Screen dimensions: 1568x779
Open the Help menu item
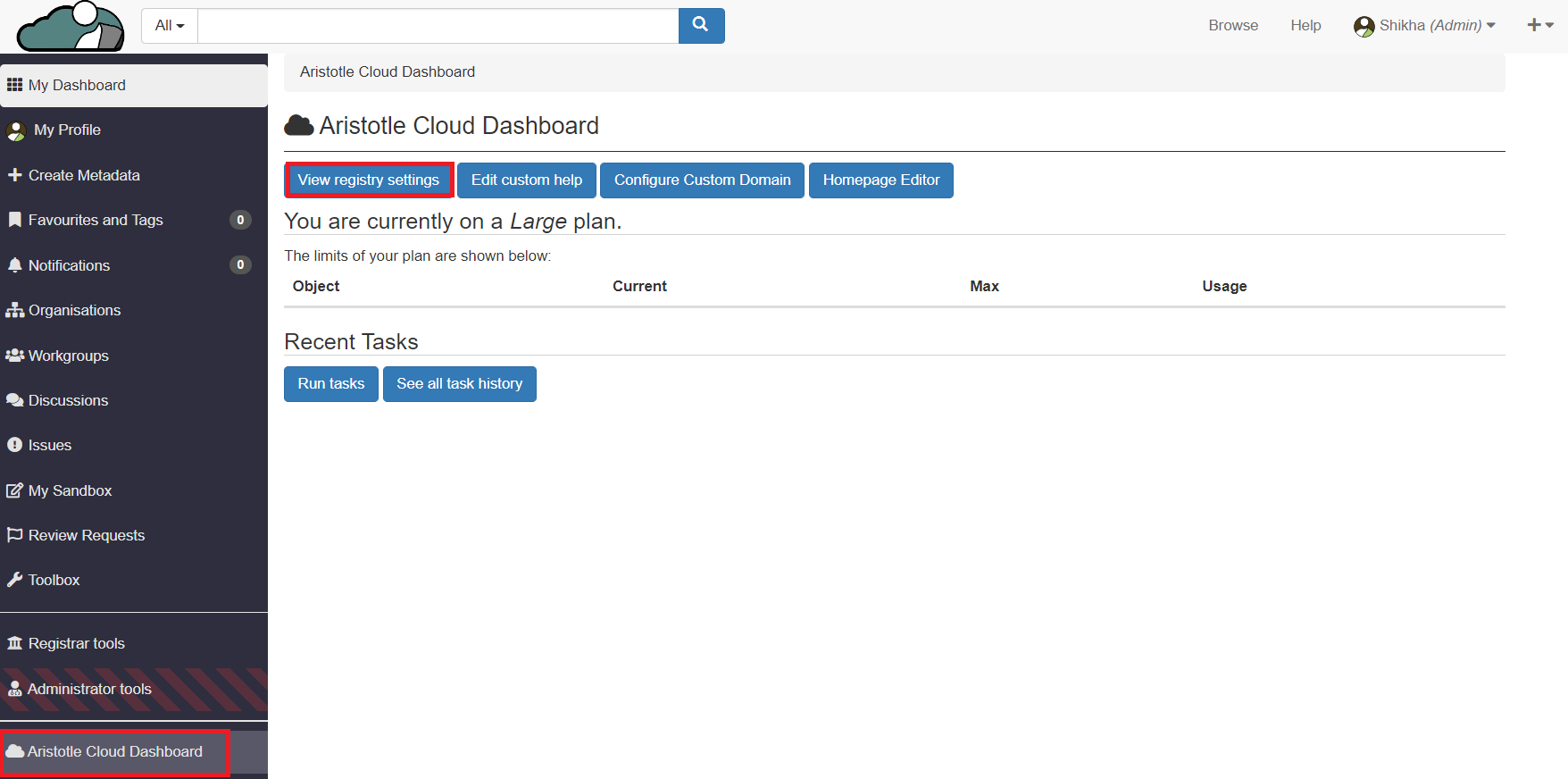[1305, 26]
